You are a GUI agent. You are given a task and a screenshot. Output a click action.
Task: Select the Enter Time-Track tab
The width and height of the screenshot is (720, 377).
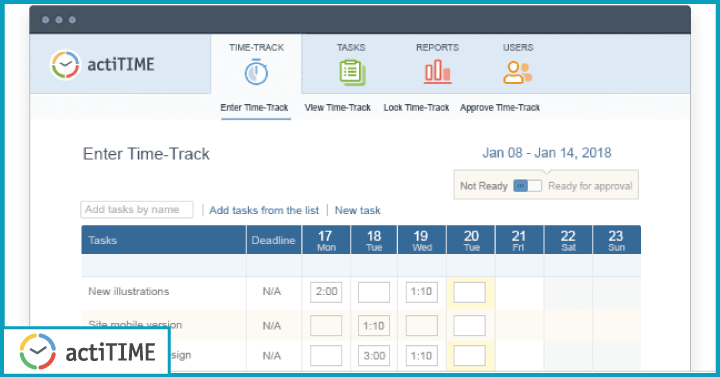click(254, 107)
